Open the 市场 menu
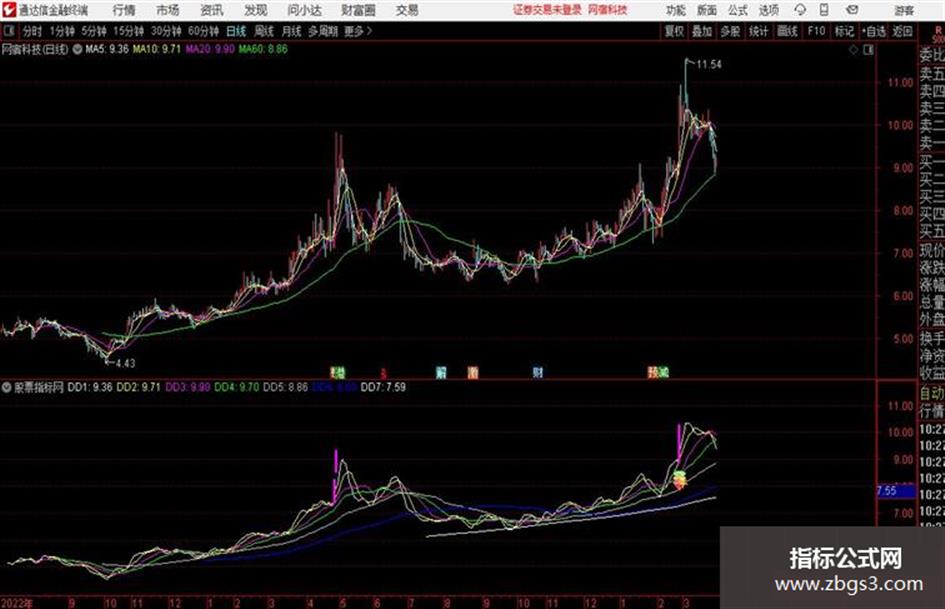This screenshot has height=609, width=945. 168,10
